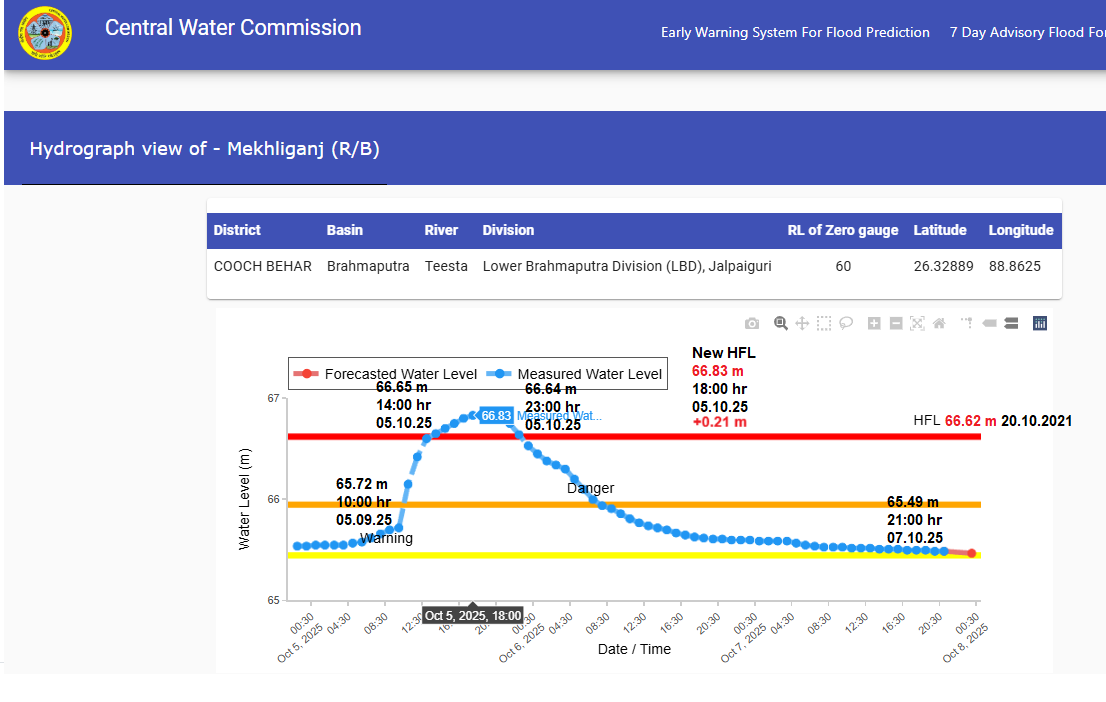Download the hydrograph as a PNG image
This screenshot has height=702, width=1106.
751,323
